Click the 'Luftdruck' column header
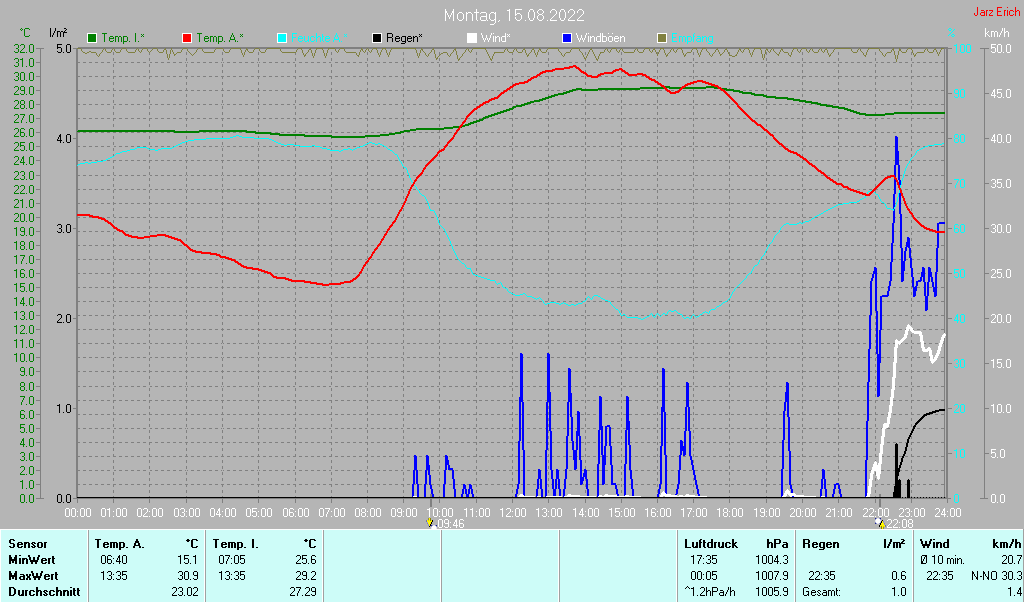 point(711,544)
